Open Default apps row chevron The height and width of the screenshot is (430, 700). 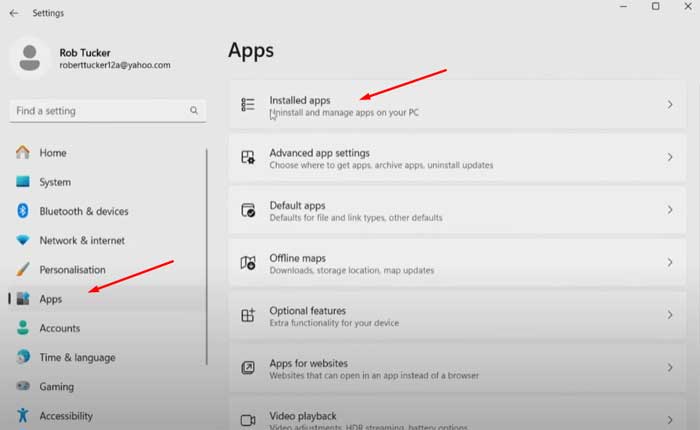(669, 210)
